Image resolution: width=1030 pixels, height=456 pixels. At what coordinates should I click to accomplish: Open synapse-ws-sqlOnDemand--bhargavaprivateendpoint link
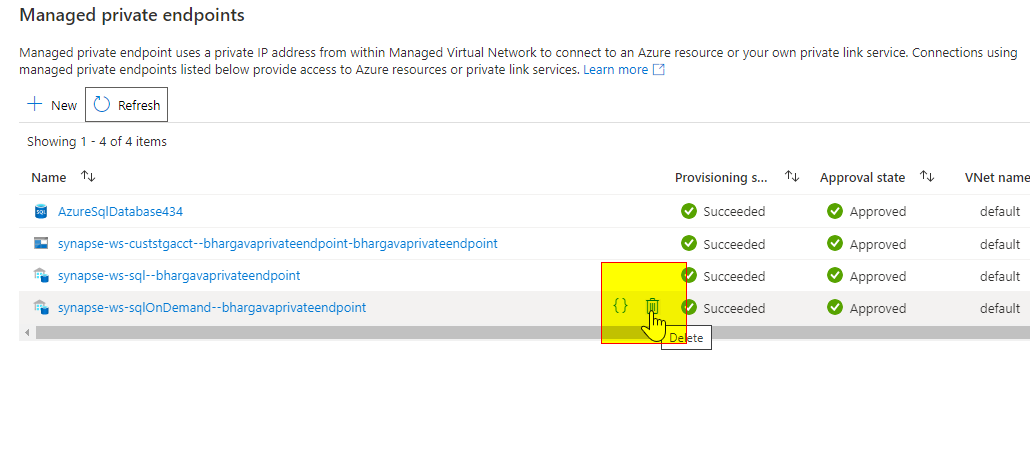point(212,307)
